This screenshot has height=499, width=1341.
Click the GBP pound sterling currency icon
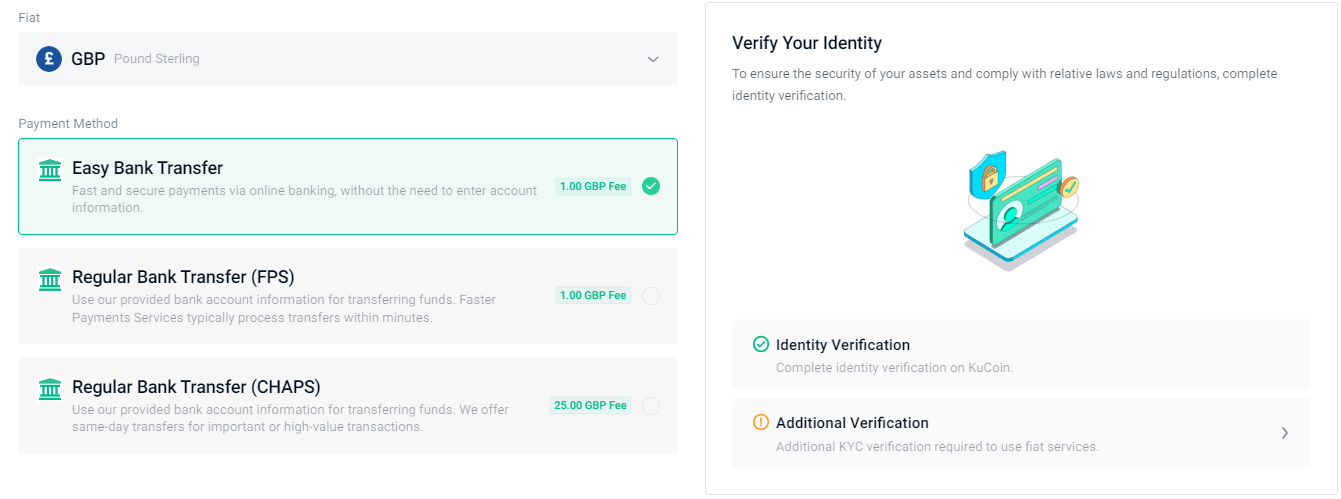click(49, 59)
